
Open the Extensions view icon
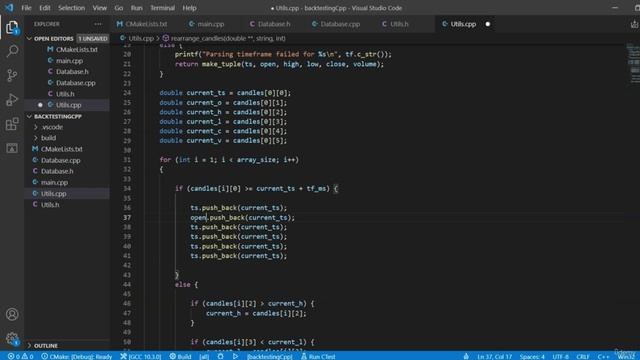(12, 124)
